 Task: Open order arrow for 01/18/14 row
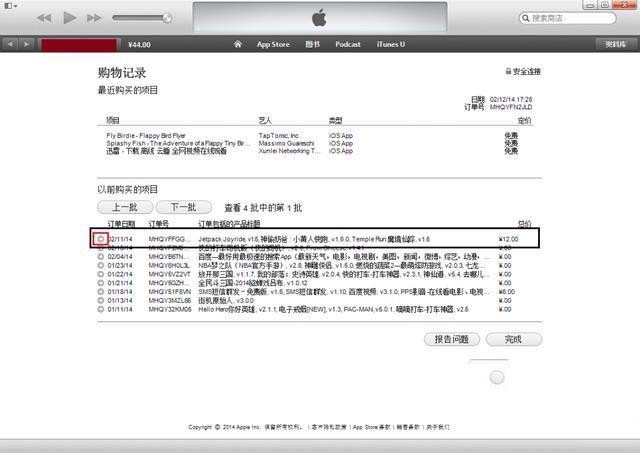(x=101, y=292)
